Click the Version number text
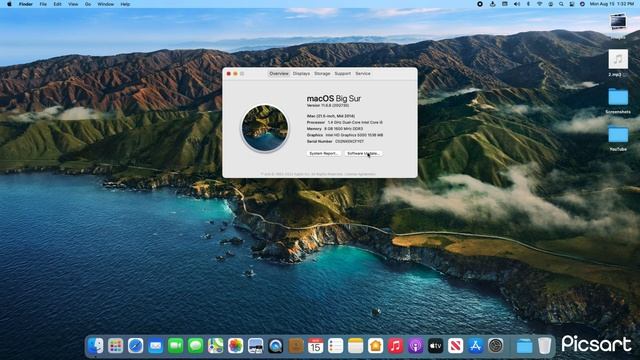640x360 pixels. [x=328, y=105]
